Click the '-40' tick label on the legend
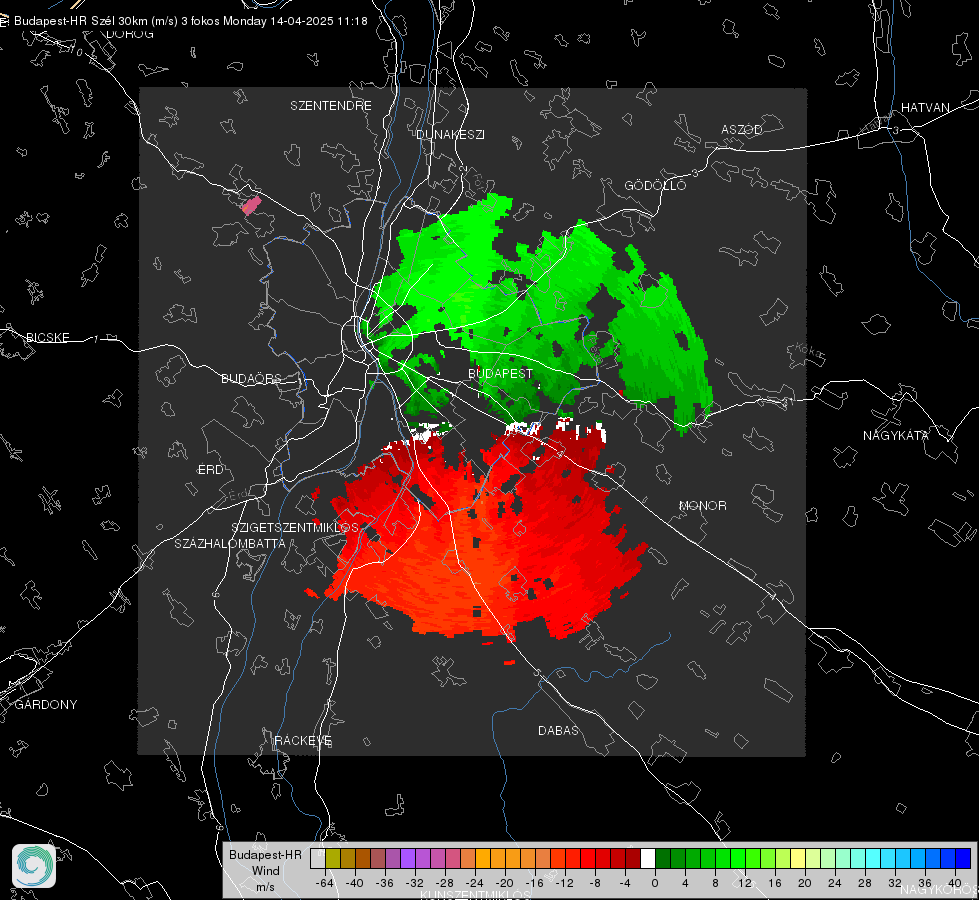 coord(355,883)
